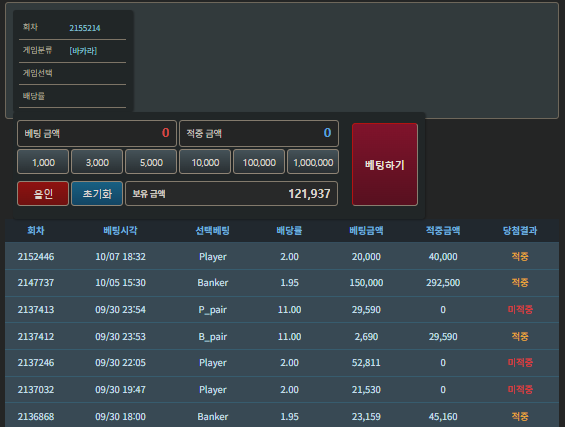565x427 pixels.
Task: Select round 2137032 in the history table
Action: coord(36,390)
